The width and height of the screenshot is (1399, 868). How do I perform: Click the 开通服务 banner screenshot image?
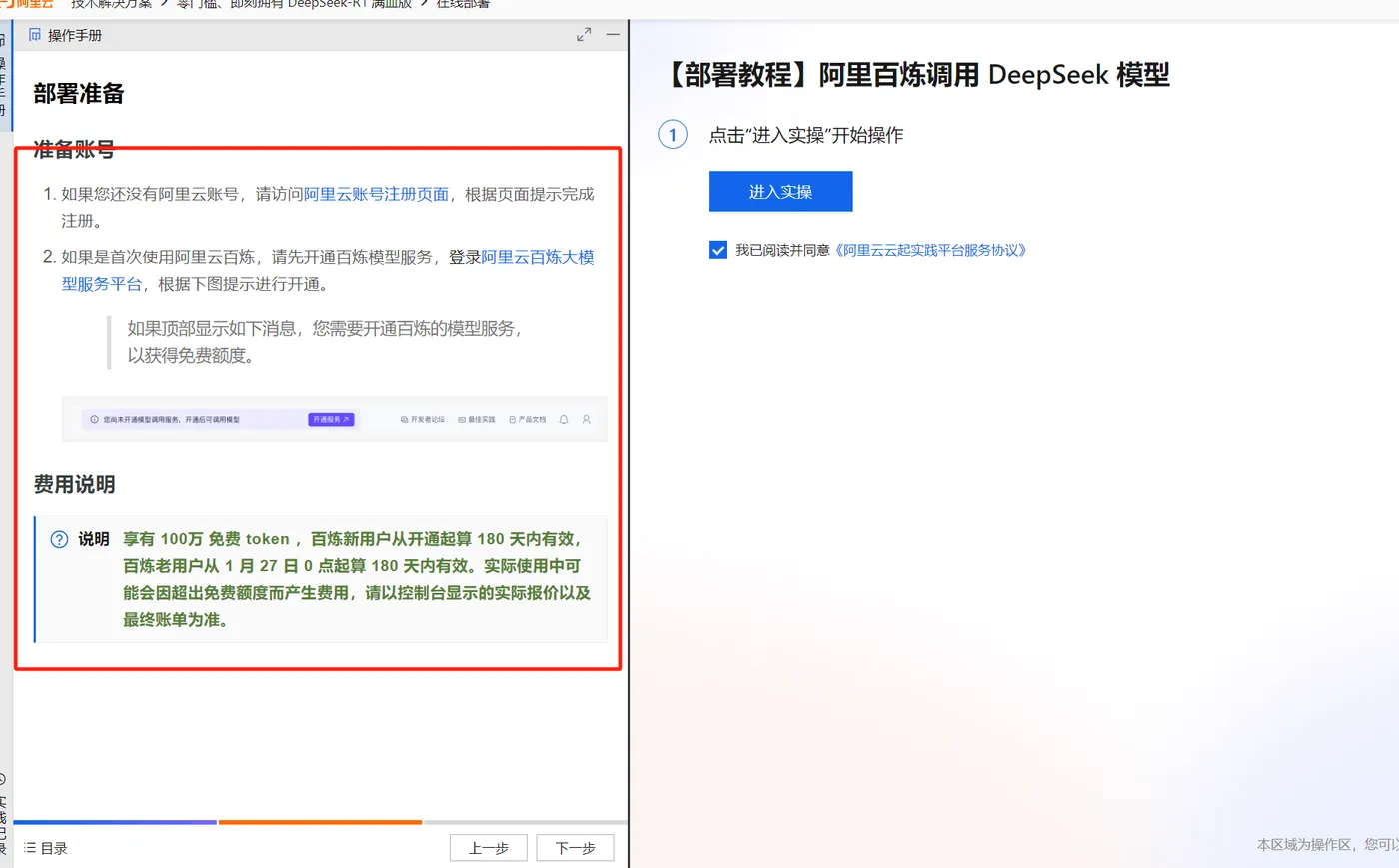tap(334, 419)
